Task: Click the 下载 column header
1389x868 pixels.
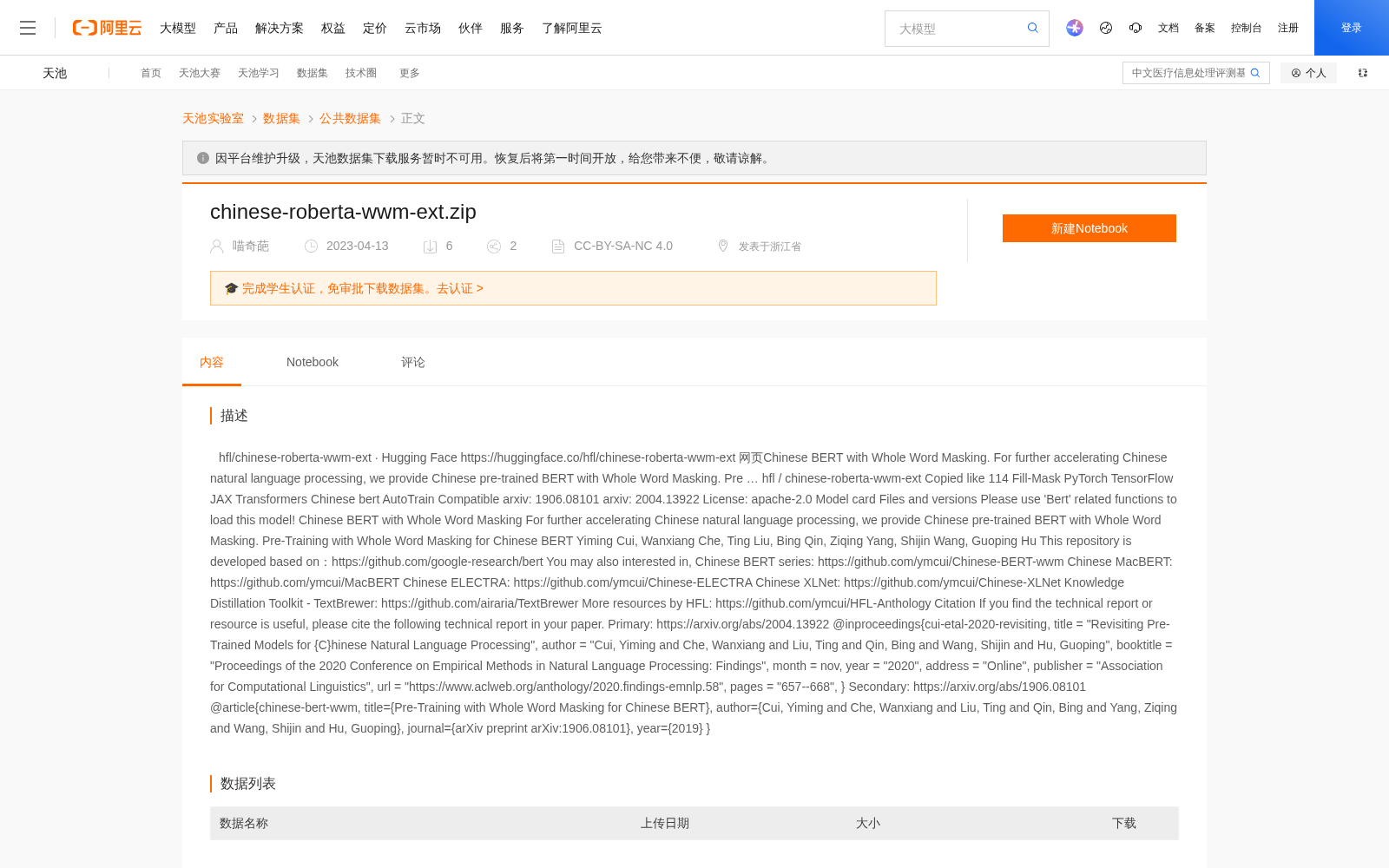Action: tap(1124, 823)
